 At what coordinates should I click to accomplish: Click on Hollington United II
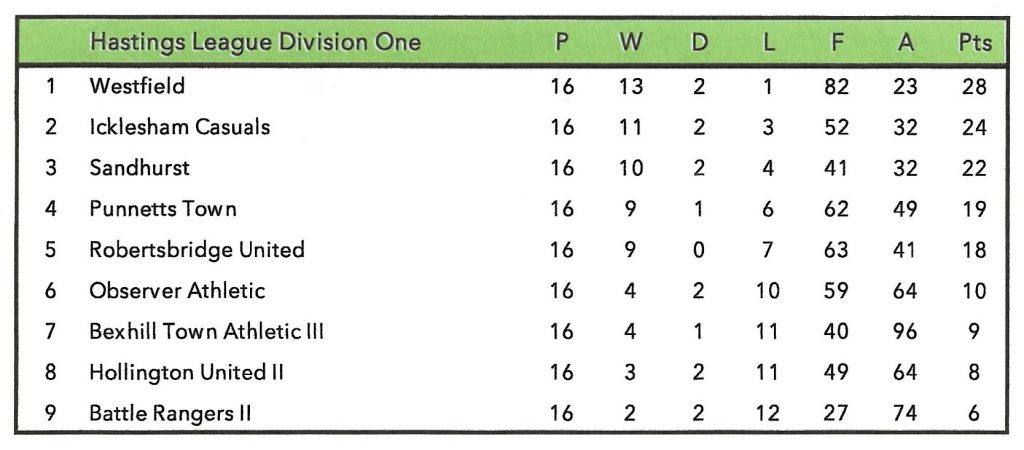coord(186,373)
